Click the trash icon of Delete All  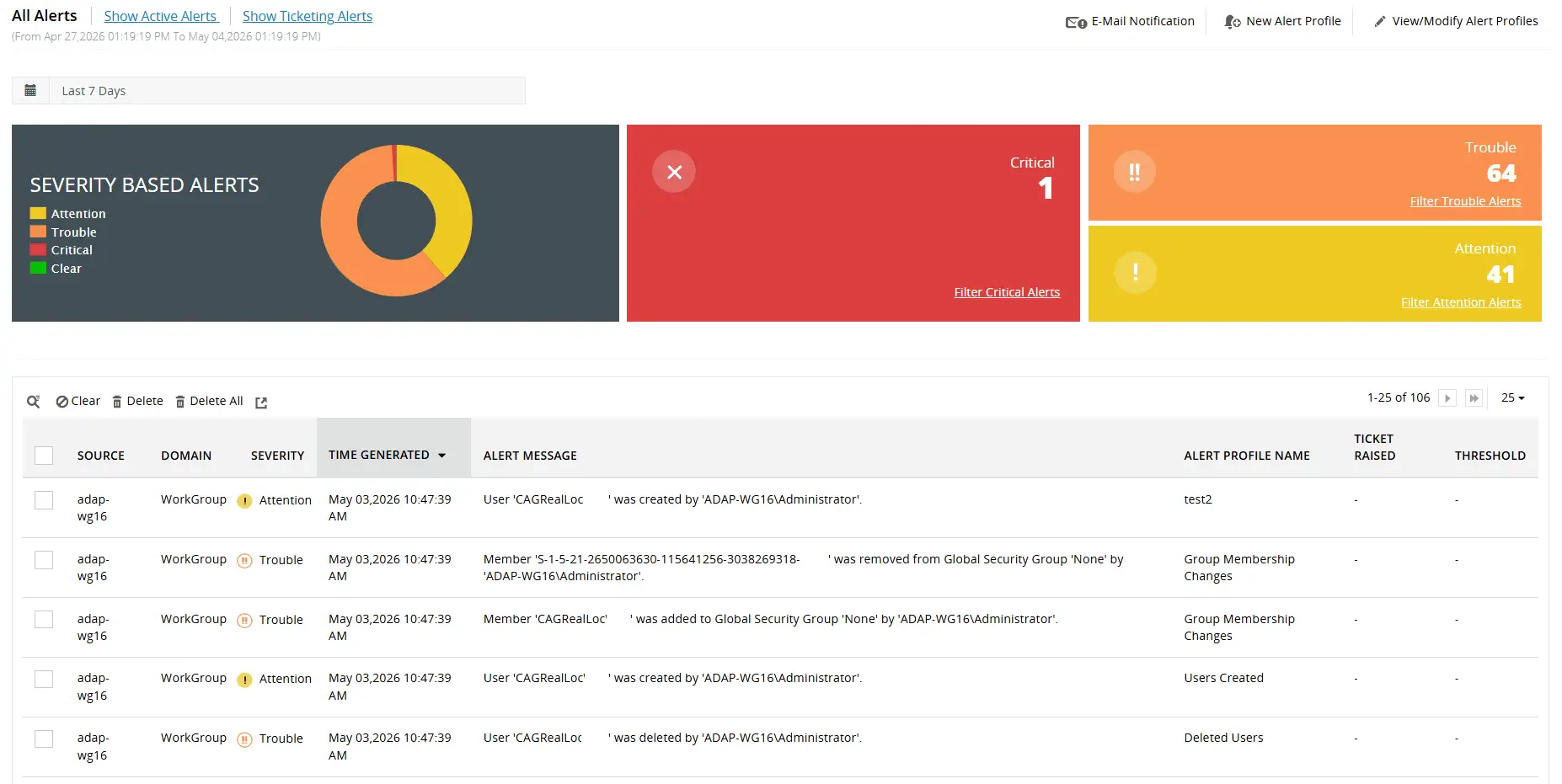tap(180, 402)
